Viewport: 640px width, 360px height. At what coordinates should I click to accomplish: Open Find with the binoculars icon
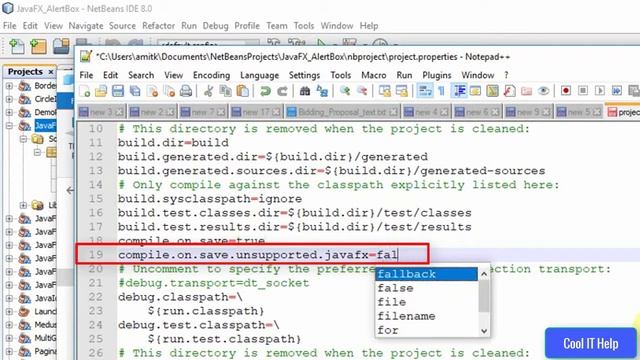(x=304, y=91)
